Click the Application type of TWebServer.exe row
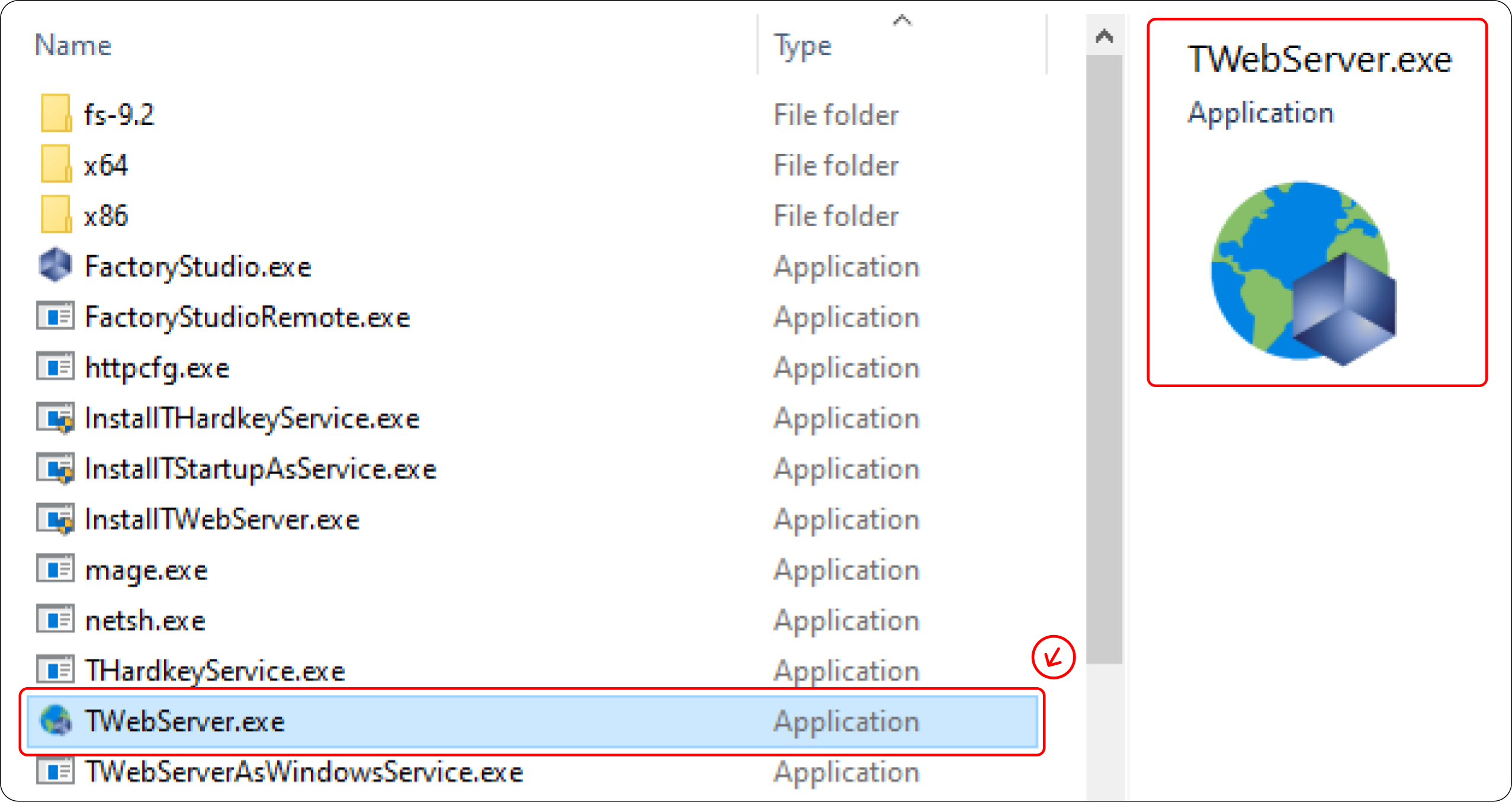 847,723
